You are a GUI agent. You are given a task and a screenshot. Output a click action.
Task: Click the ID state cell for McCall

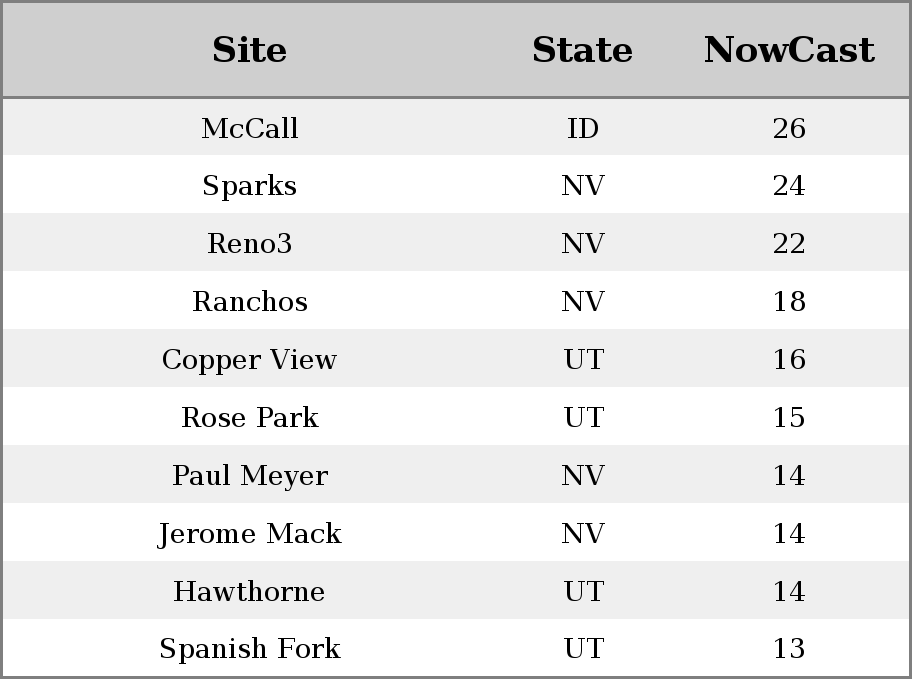point(583,128)
